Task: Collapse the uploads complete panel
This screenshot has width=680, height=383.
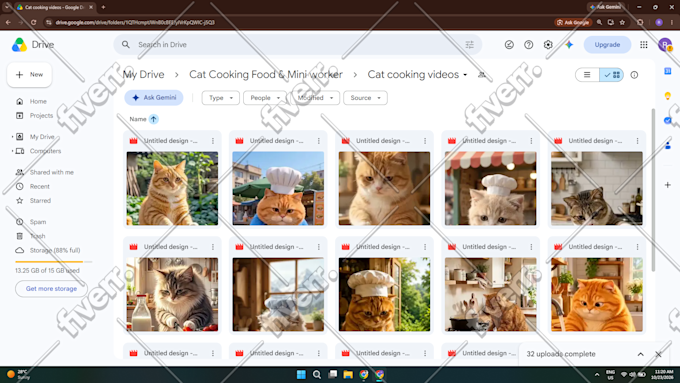Action: coord(641,354)
